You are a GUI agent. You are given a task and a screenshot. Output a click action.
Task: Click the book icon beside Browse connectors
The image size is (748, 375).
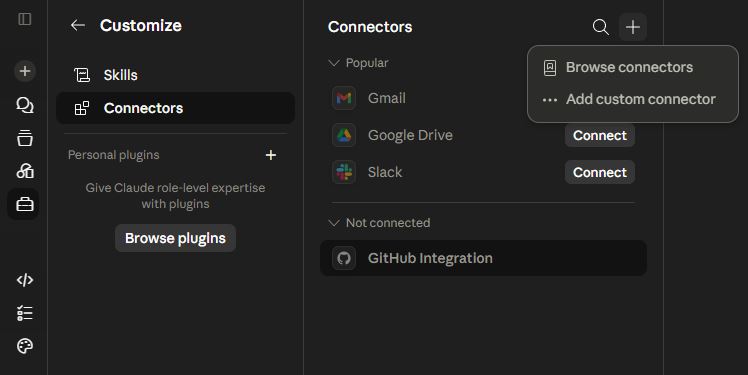[550, 68]
